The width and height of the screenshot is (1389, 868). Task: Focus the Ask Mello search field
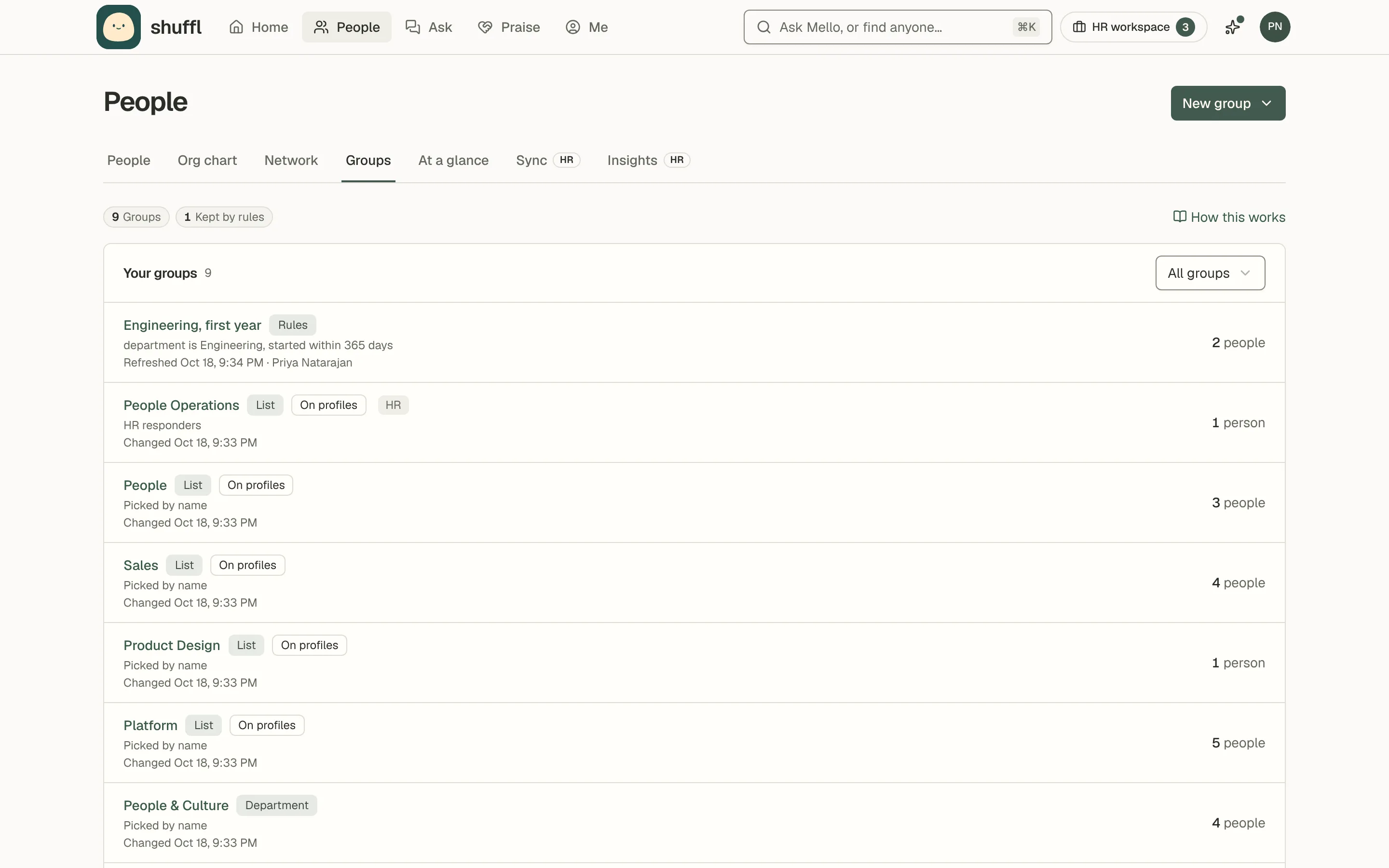pos(898,27)
